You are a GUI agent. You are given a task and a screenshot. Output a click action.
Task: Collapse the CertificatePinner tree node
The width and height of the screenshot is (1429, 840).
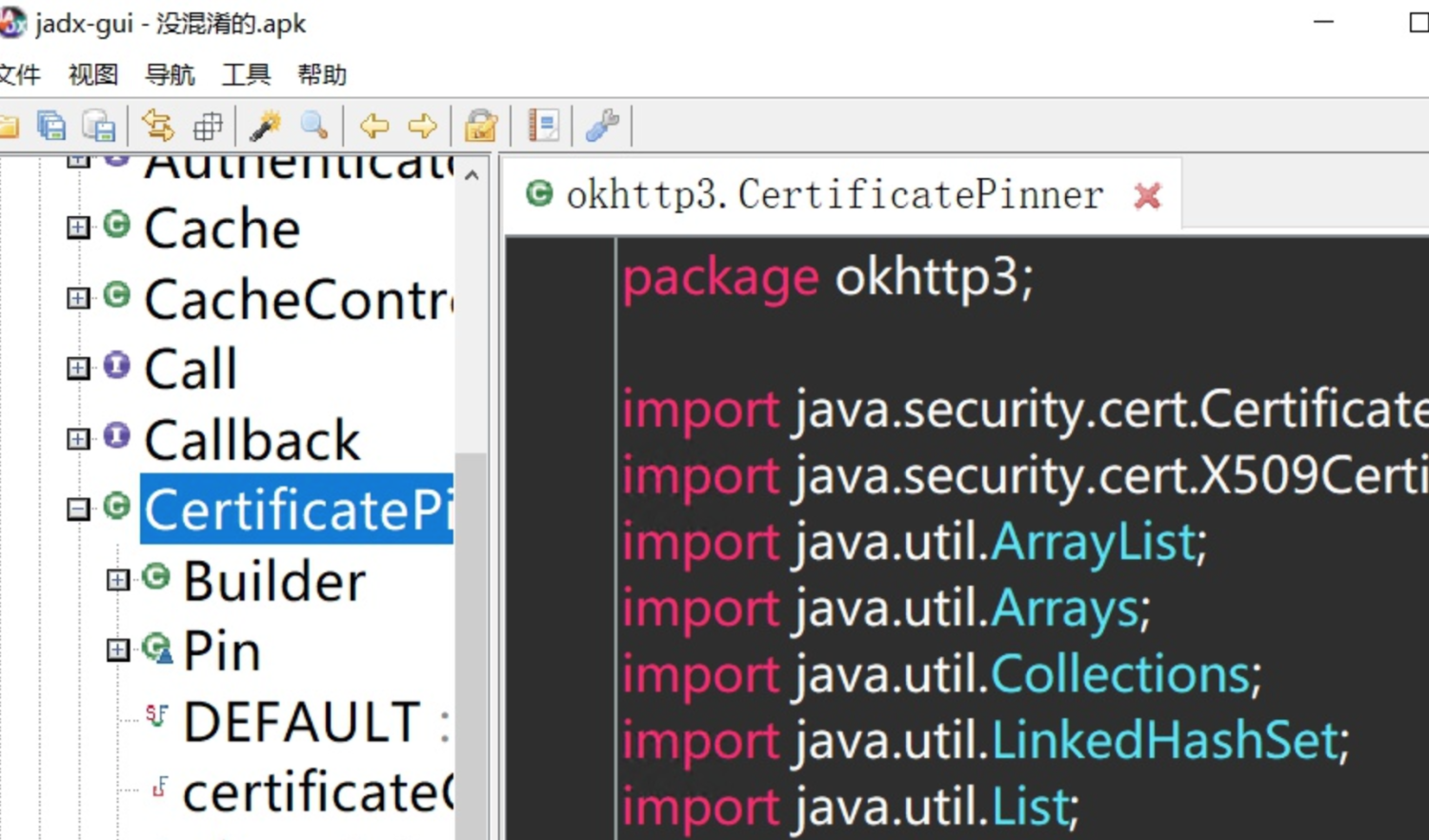(78, 509)
